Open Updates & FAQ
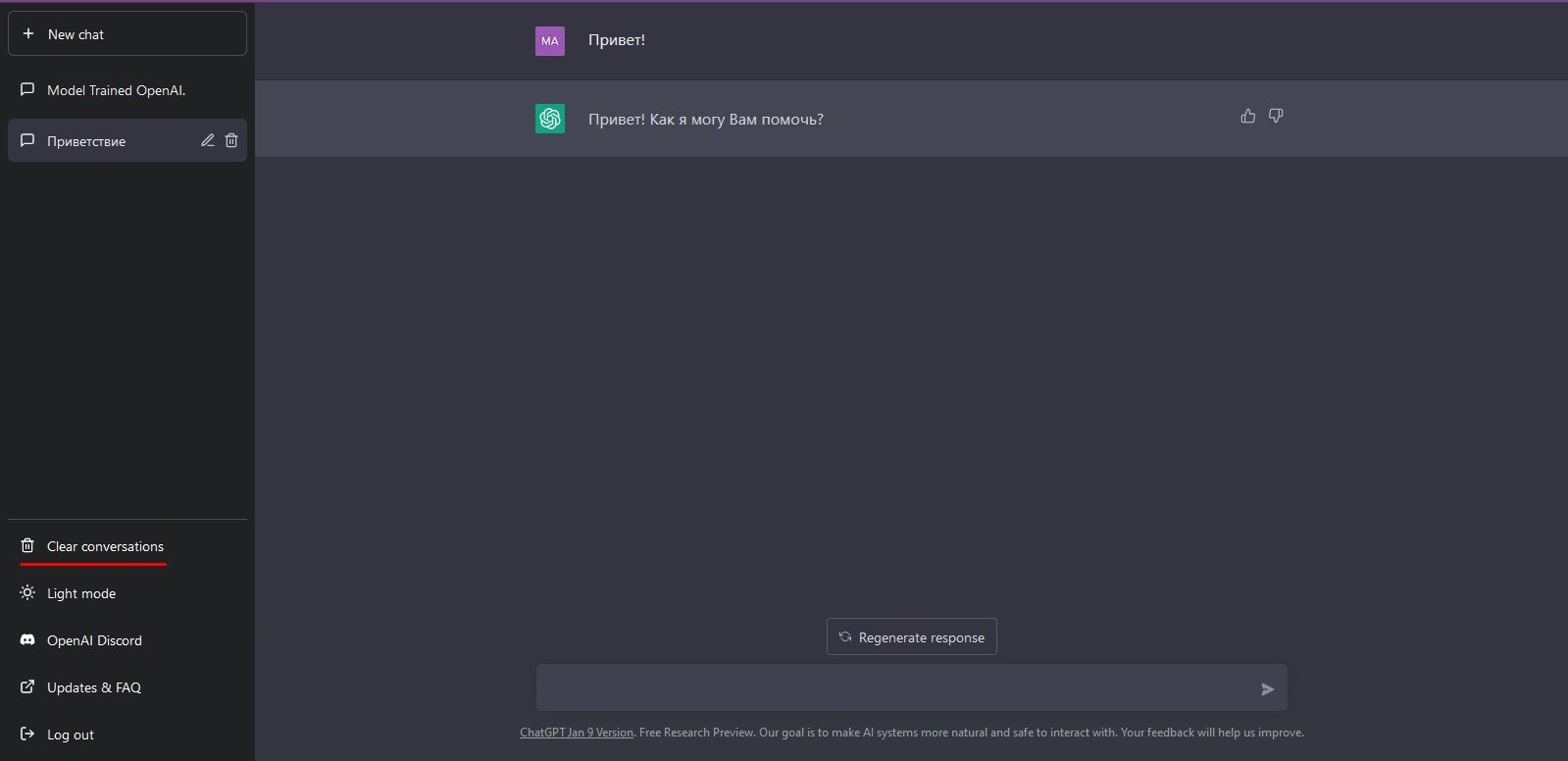 [127, 687]
